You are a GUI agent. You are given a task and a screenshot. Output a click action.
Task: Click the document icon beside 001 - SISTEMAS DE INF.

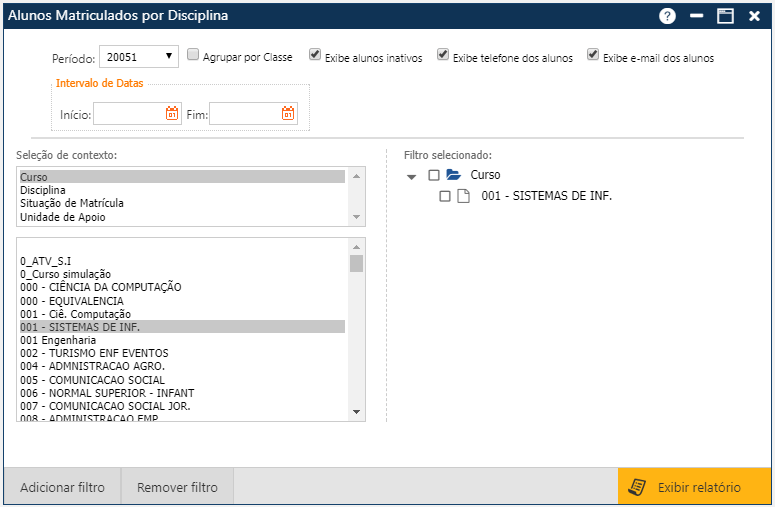pos(463,196)
